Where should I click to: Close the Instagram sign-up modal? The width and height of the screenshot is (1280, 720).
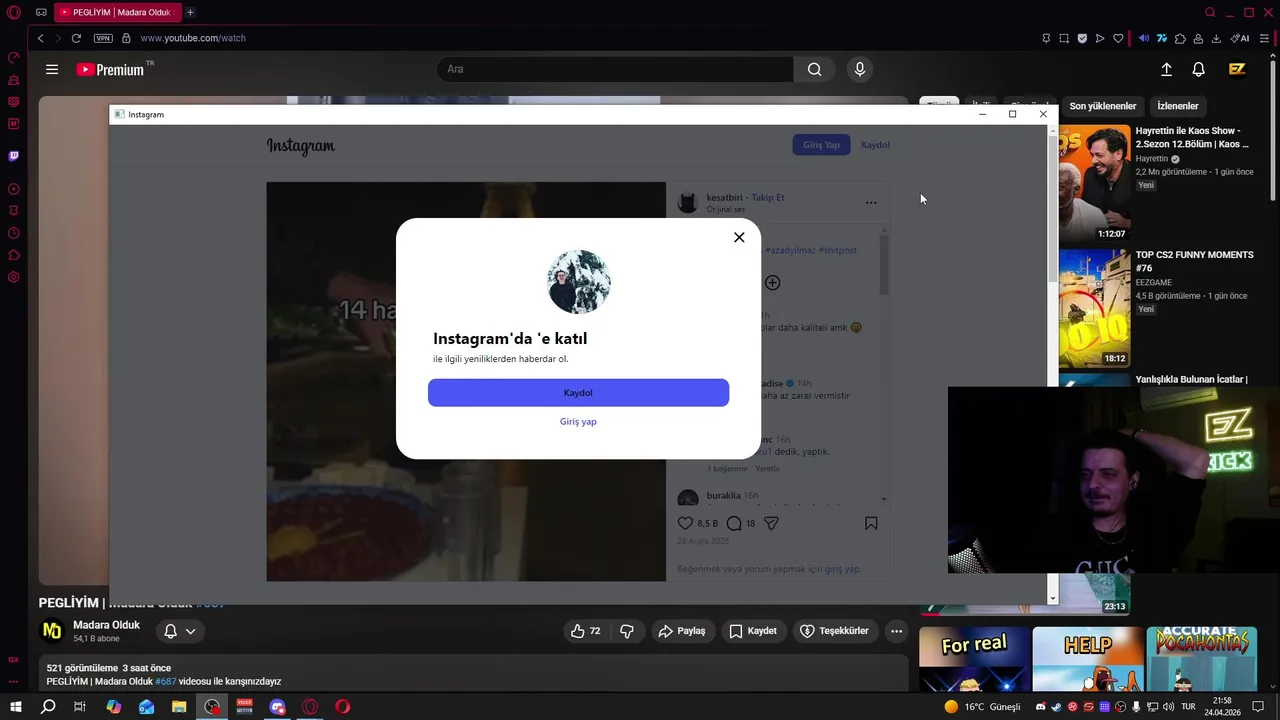[739, 237]
